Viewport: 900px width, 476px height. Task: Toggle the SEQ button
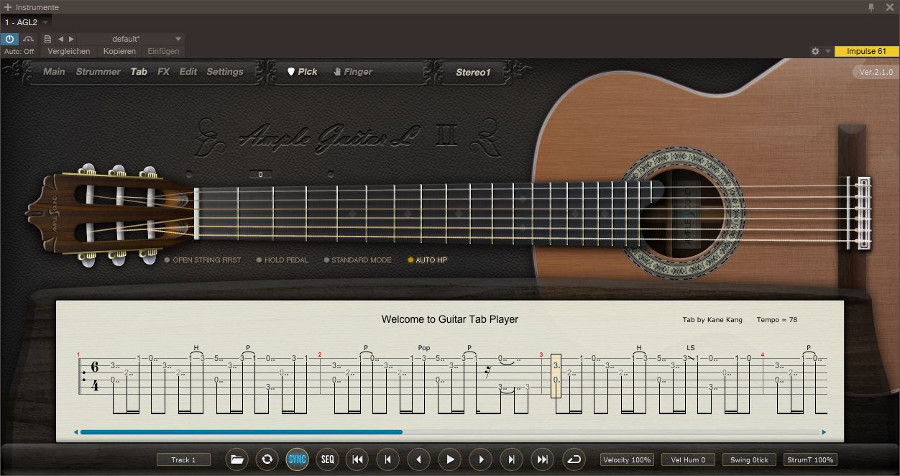pos(328,459)
